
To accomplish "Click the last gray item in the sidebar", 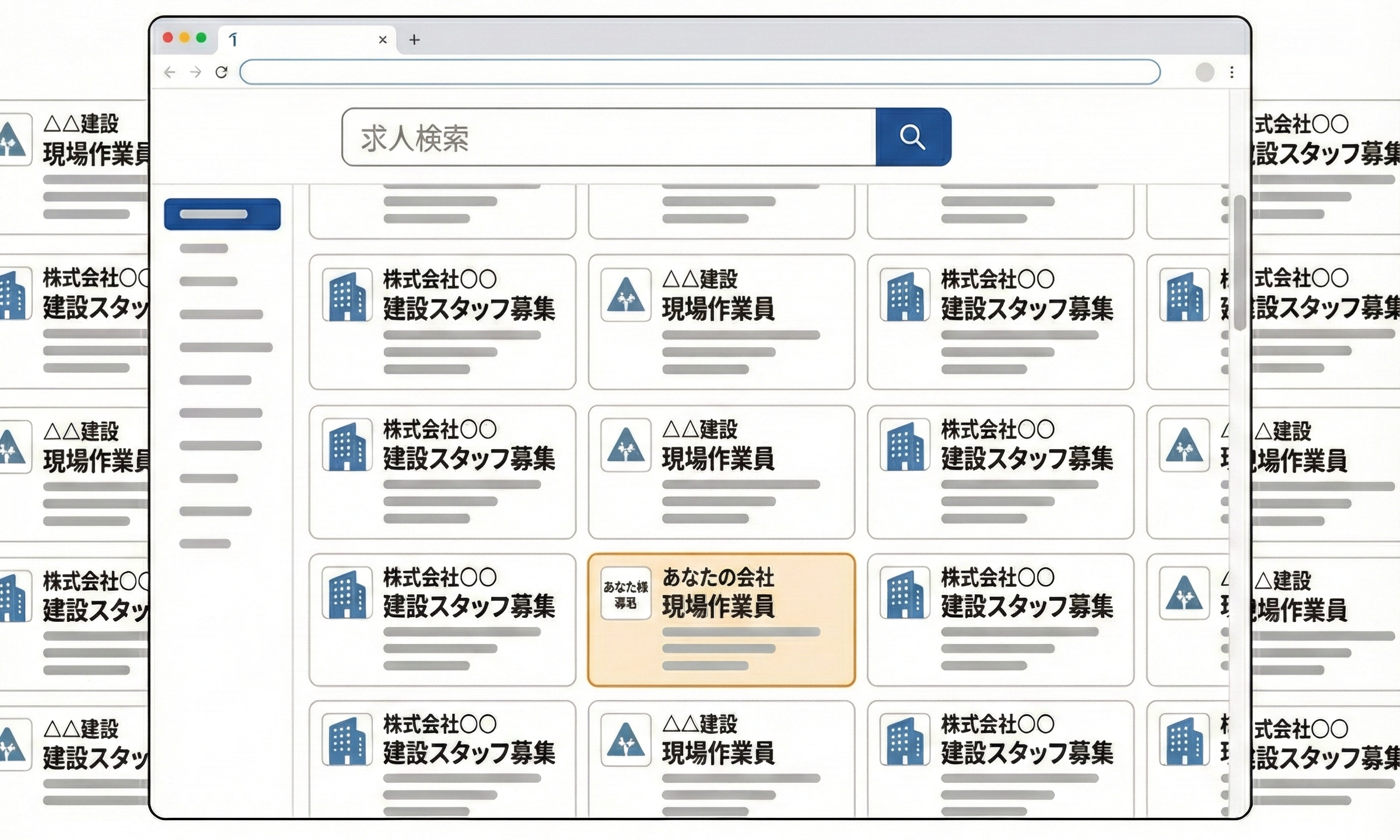I will [x=205, y=544].
